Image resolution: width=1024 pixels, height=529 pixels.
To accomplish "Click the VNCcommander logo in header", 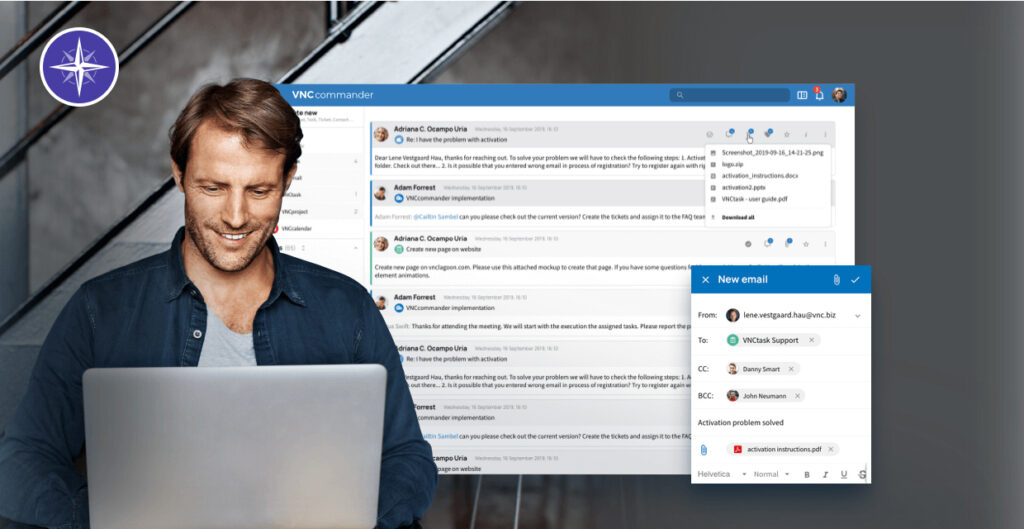I will [x=332, y=95].
